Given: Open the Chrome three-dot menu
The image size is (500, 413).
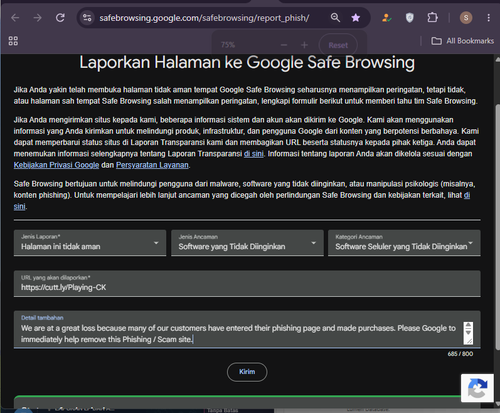Looking at the screenshot, I should point(488,18).
